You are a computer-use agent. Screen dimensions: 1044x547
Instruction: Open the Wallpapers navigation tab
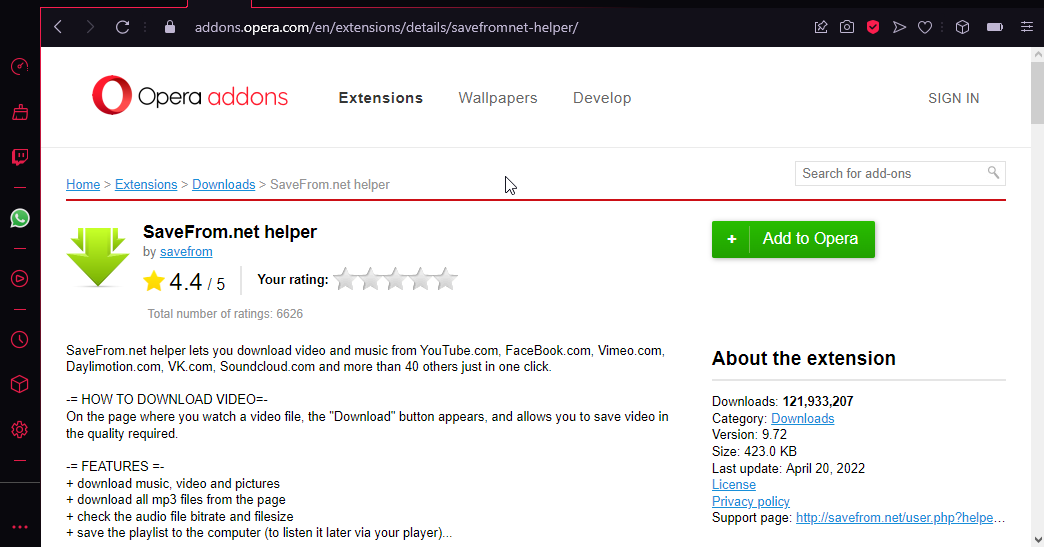pyautogui.click(x=498, y=98)
